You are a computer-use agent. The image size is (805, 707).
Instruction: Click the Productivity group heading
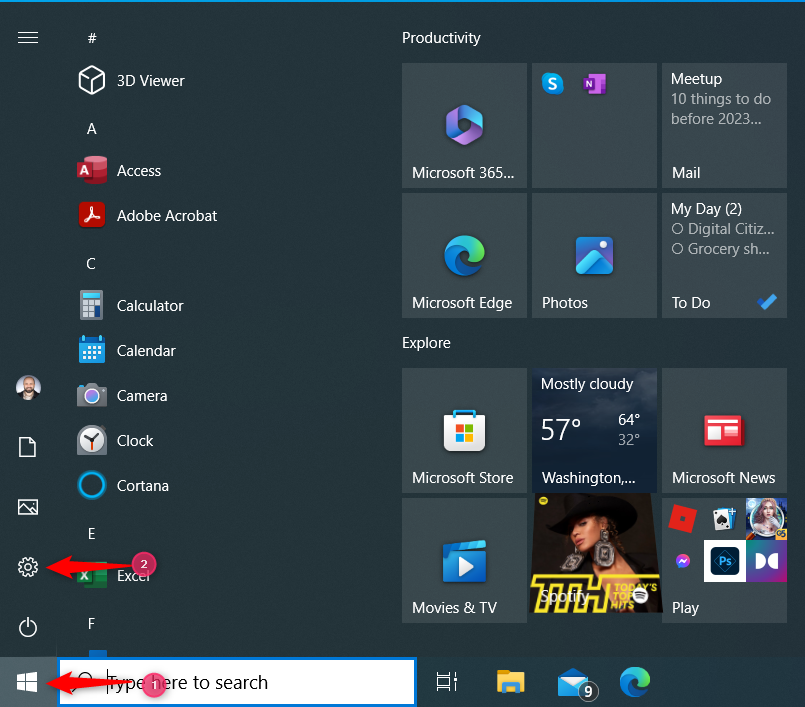tap(441, 38)
